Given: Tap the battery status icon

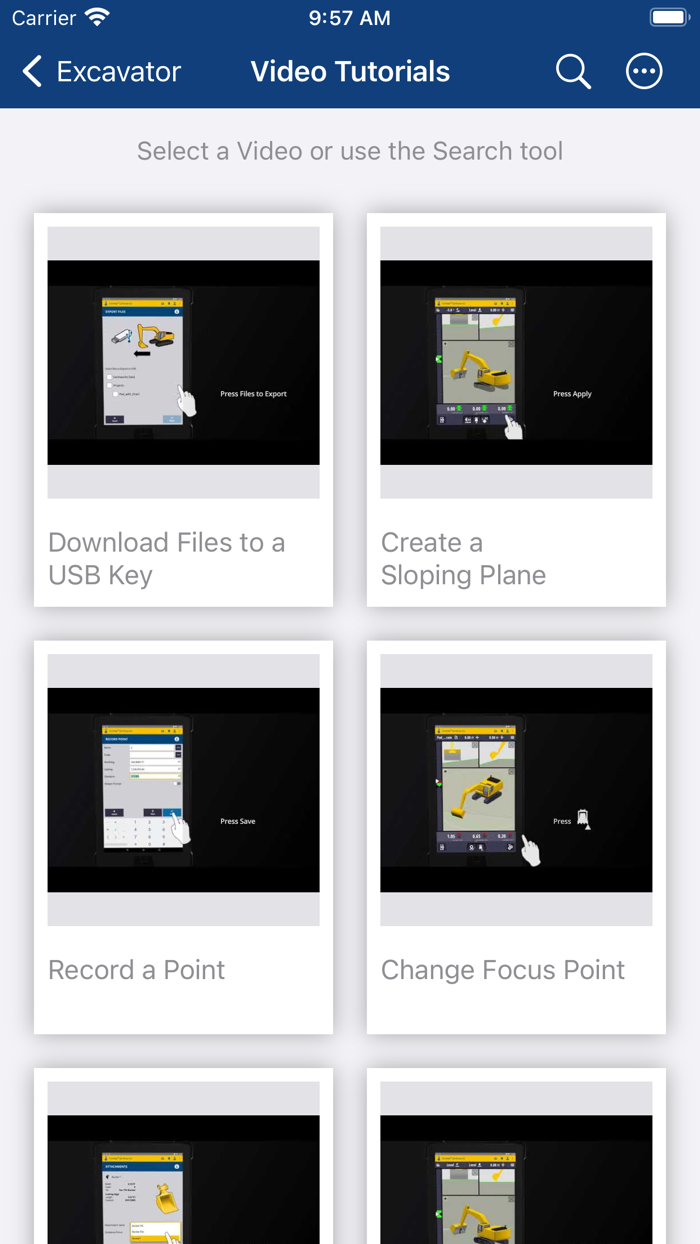Looking at the screenshot, I should (x=668, y=18).
